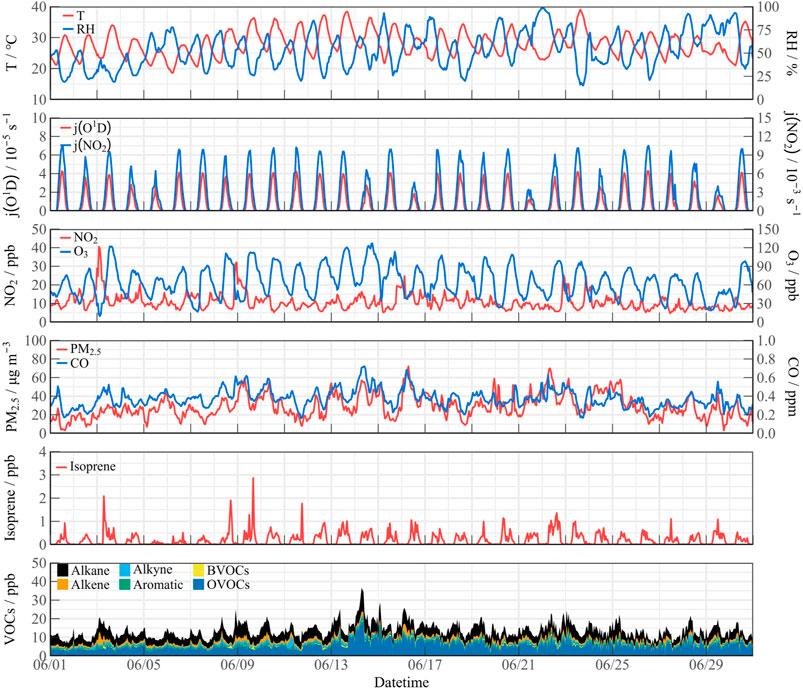
Task: Click the T legend label in top panel
Action: (80, 16)
